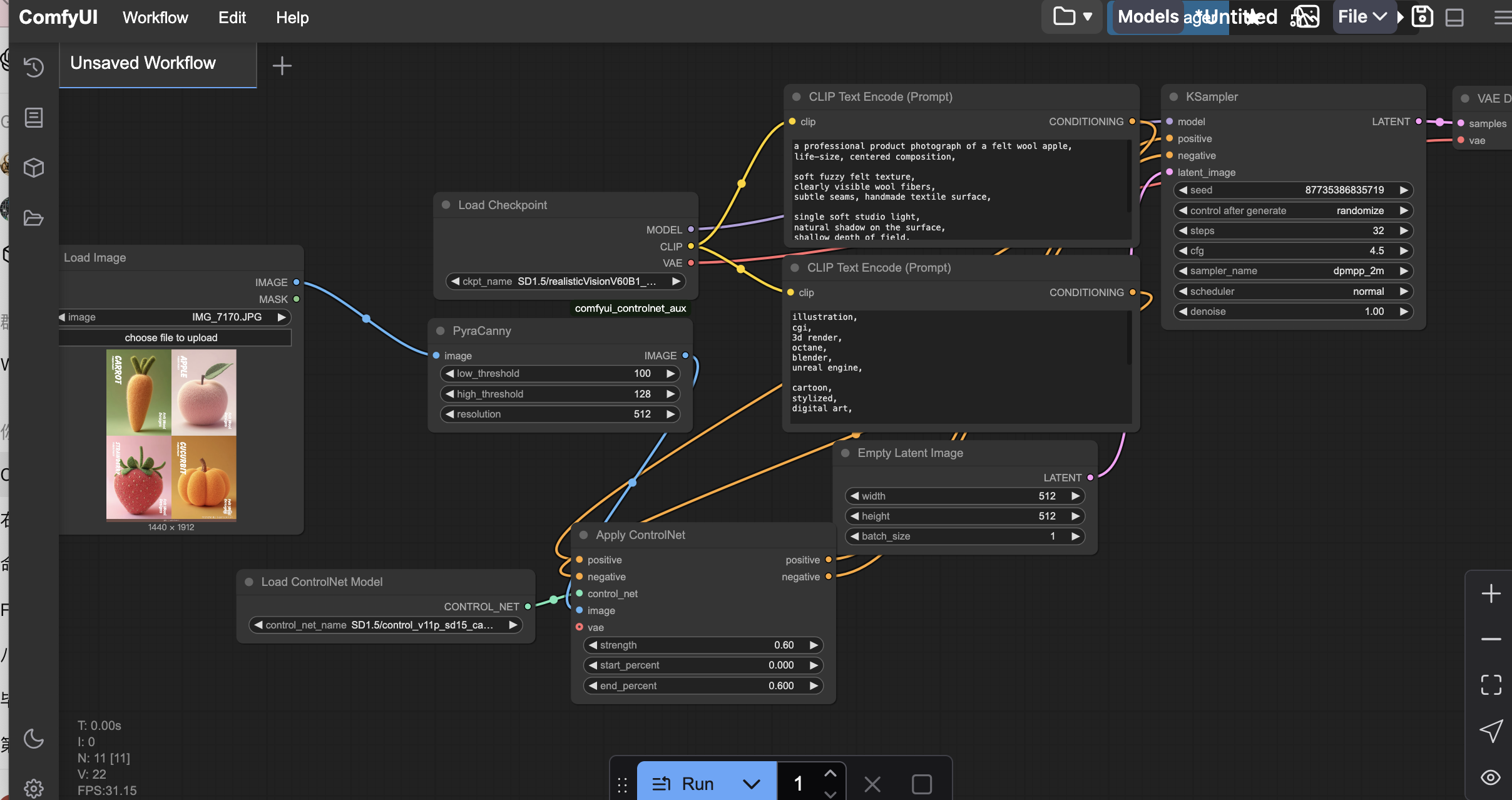Click fit view canvas icon

point(1491,685)
